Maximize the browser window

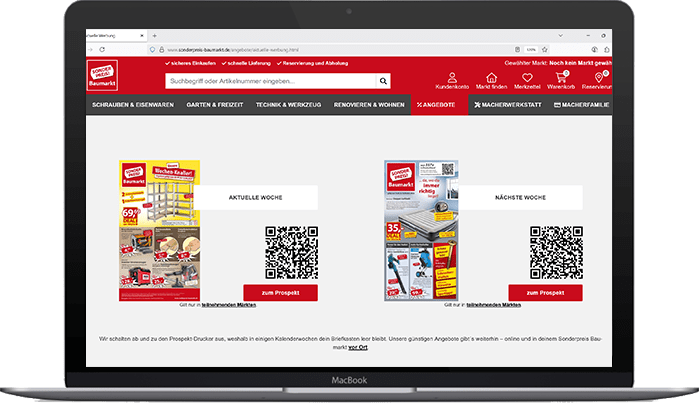[603, 36]
